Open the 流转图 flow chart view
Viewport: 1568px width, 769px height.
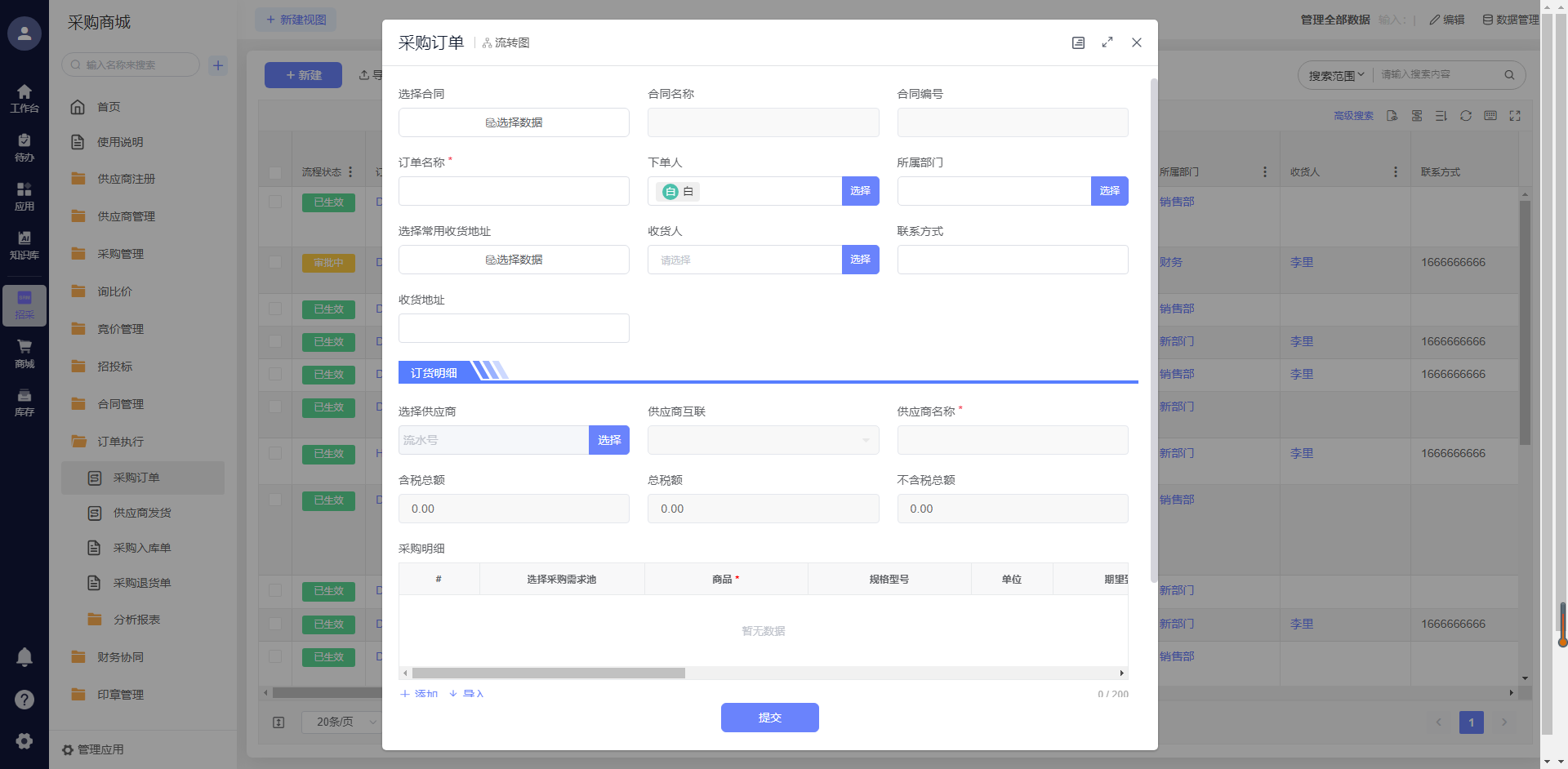coord(506,43)
